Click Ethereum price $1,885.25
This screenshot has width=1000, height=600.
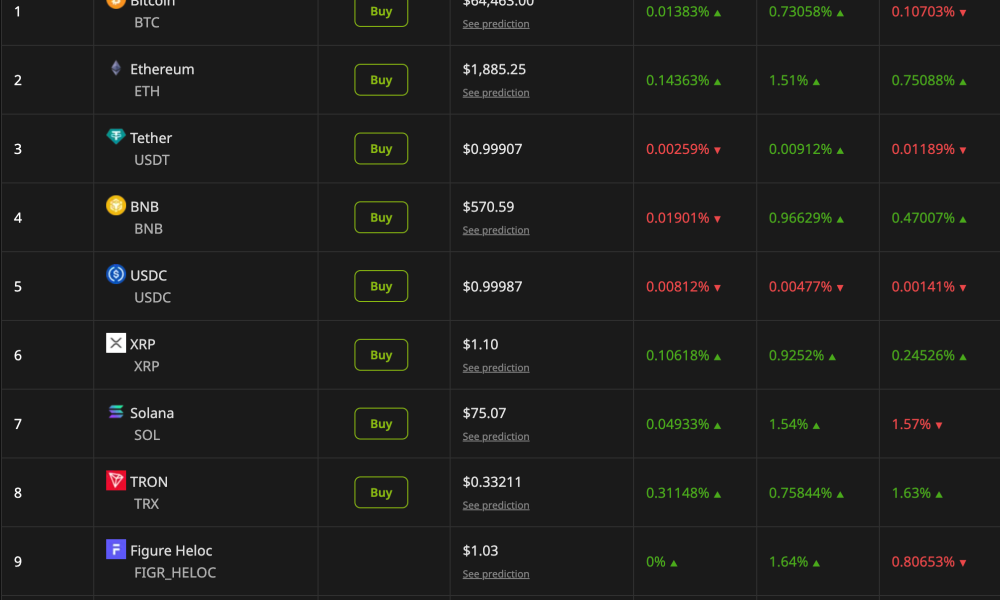[x=494, y=70]
